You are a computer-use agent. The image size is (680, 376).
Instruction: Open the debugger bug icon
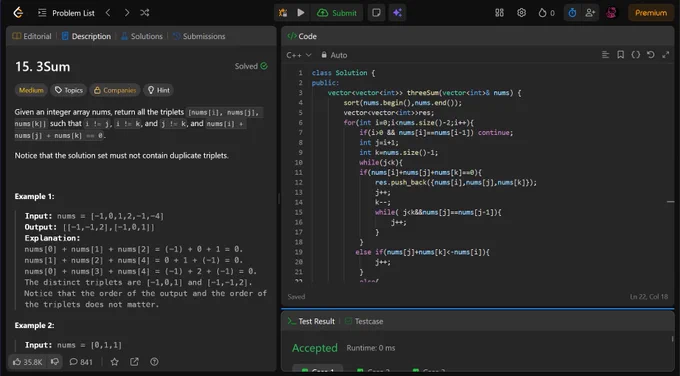283,13
